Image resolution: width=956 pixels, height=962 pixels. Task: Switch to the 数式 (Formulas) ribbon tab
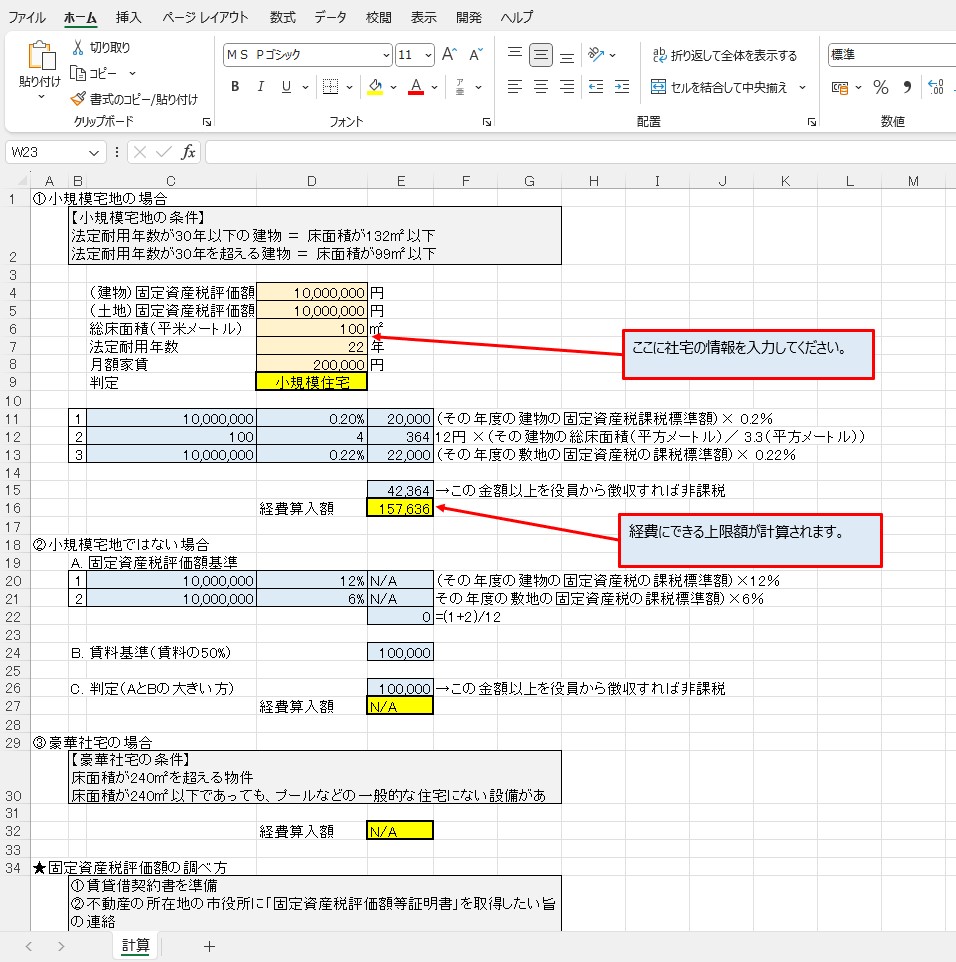pyautogui.click(x=282, y=17)
